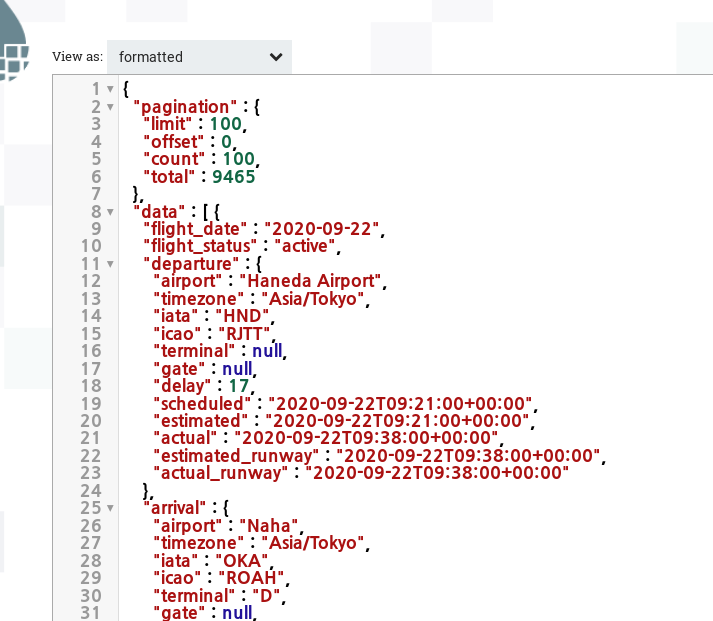Image resolution: width=713 pixels, height=621 pixels.
Task: Click the iata value "OKA"
Action: 242,561
